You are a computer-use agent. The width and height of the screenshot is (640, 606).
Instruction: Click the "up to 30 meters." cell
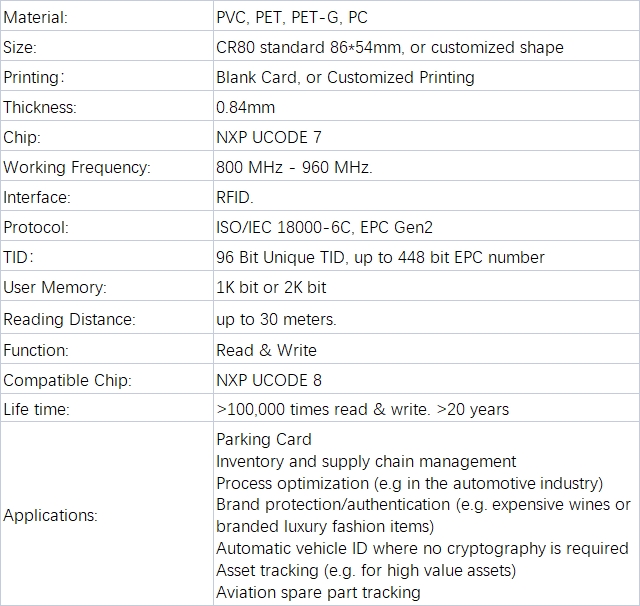[276, 319]
